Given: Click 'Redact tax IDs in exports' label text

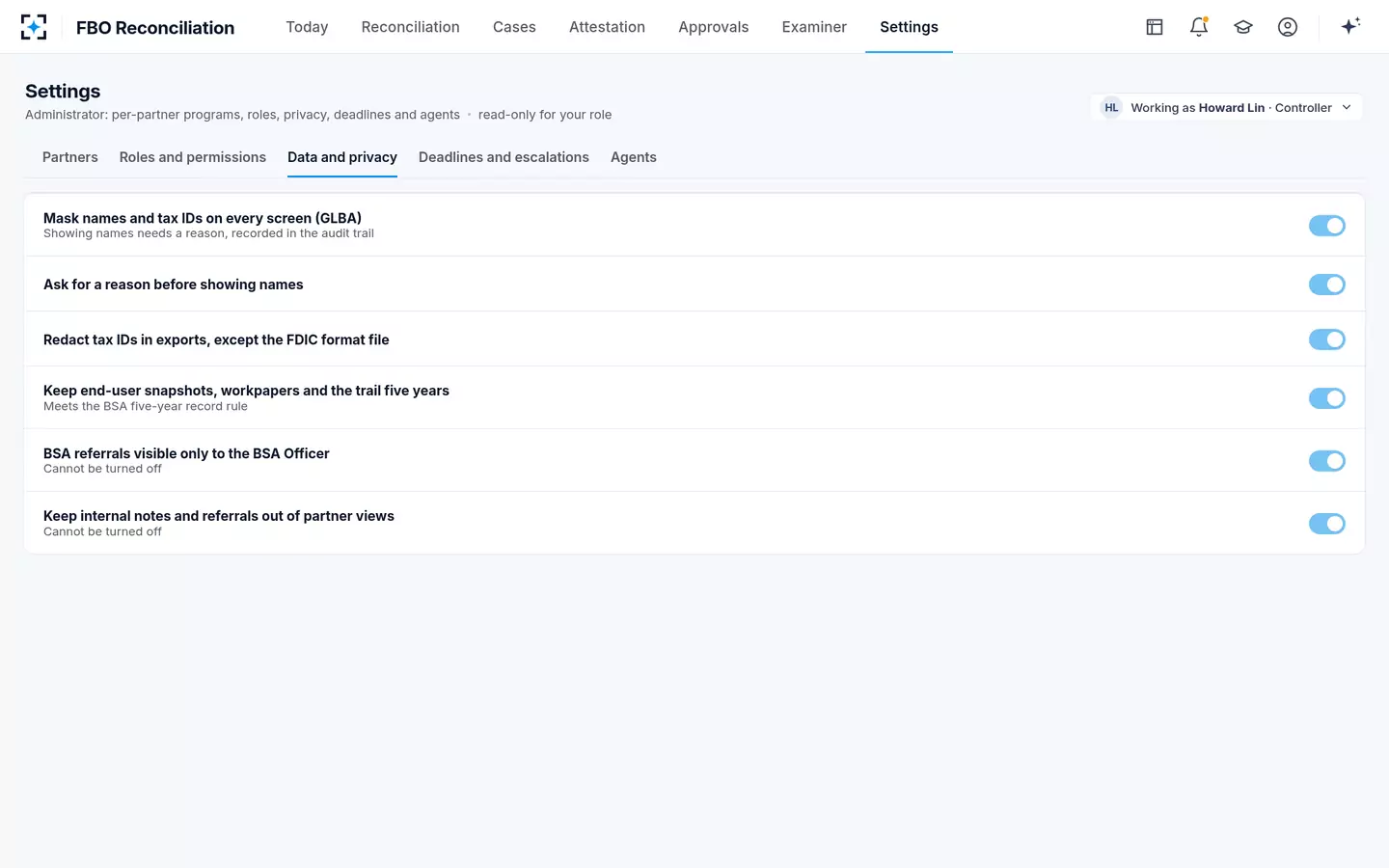Looking at the screenshot, I should (x=216, y=339).
